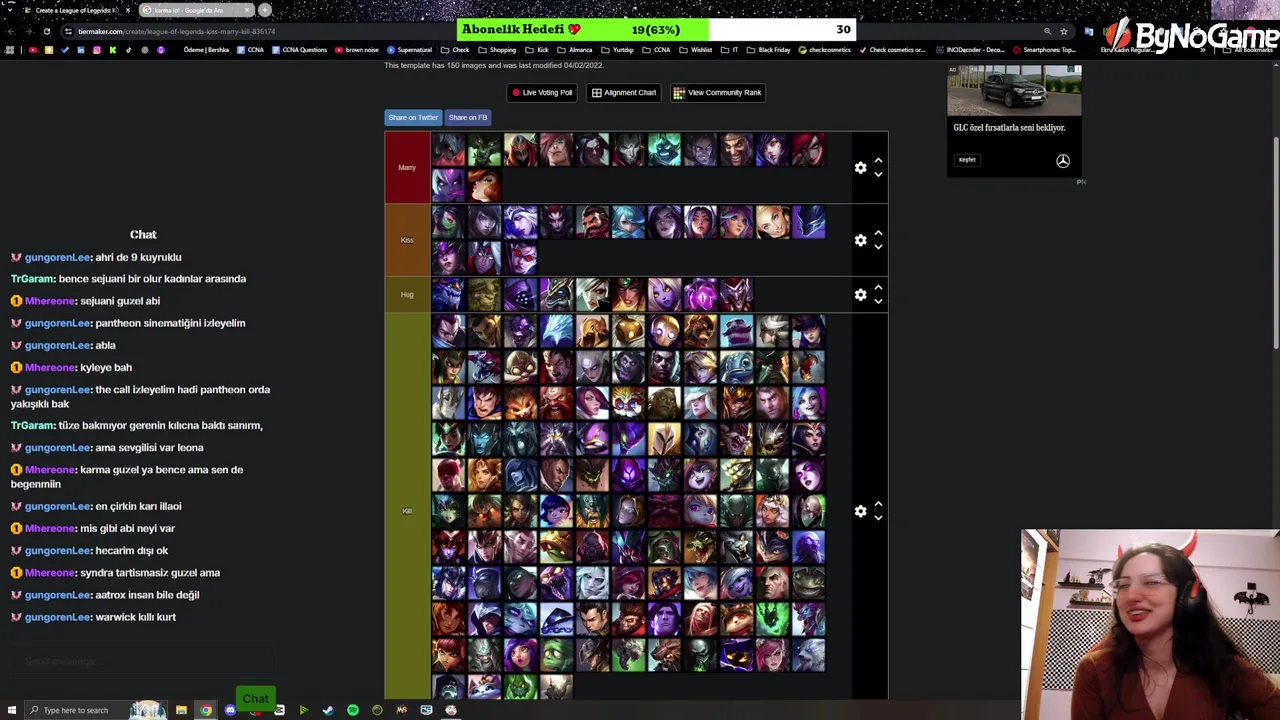The image size is (1280, 720).
Task: Open settings gear for Marry tier
Action: 860,168
